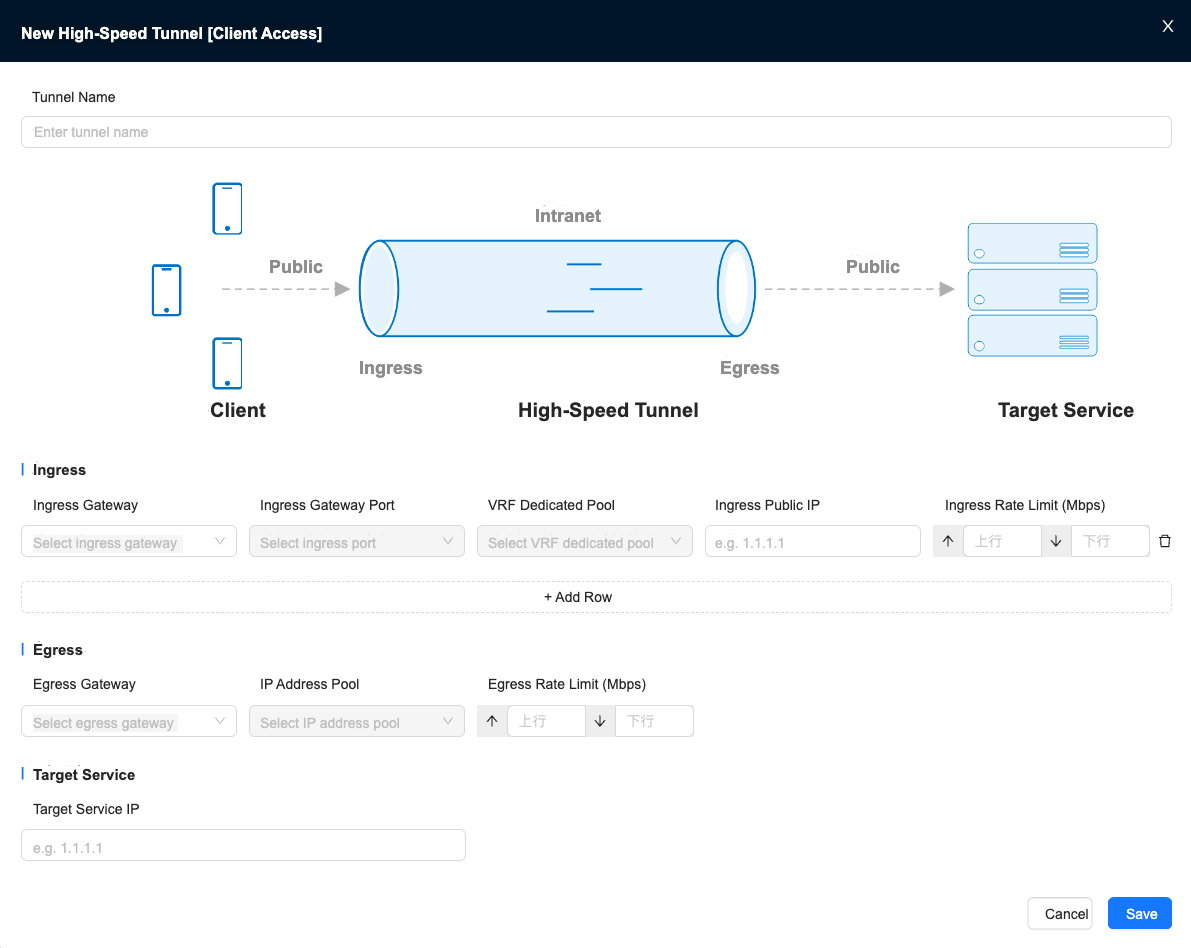Click ingress rate limit down-arrow icon
Image resolution: width=1191 pixels, height=948 pixels.
(x=1056, y=542)
